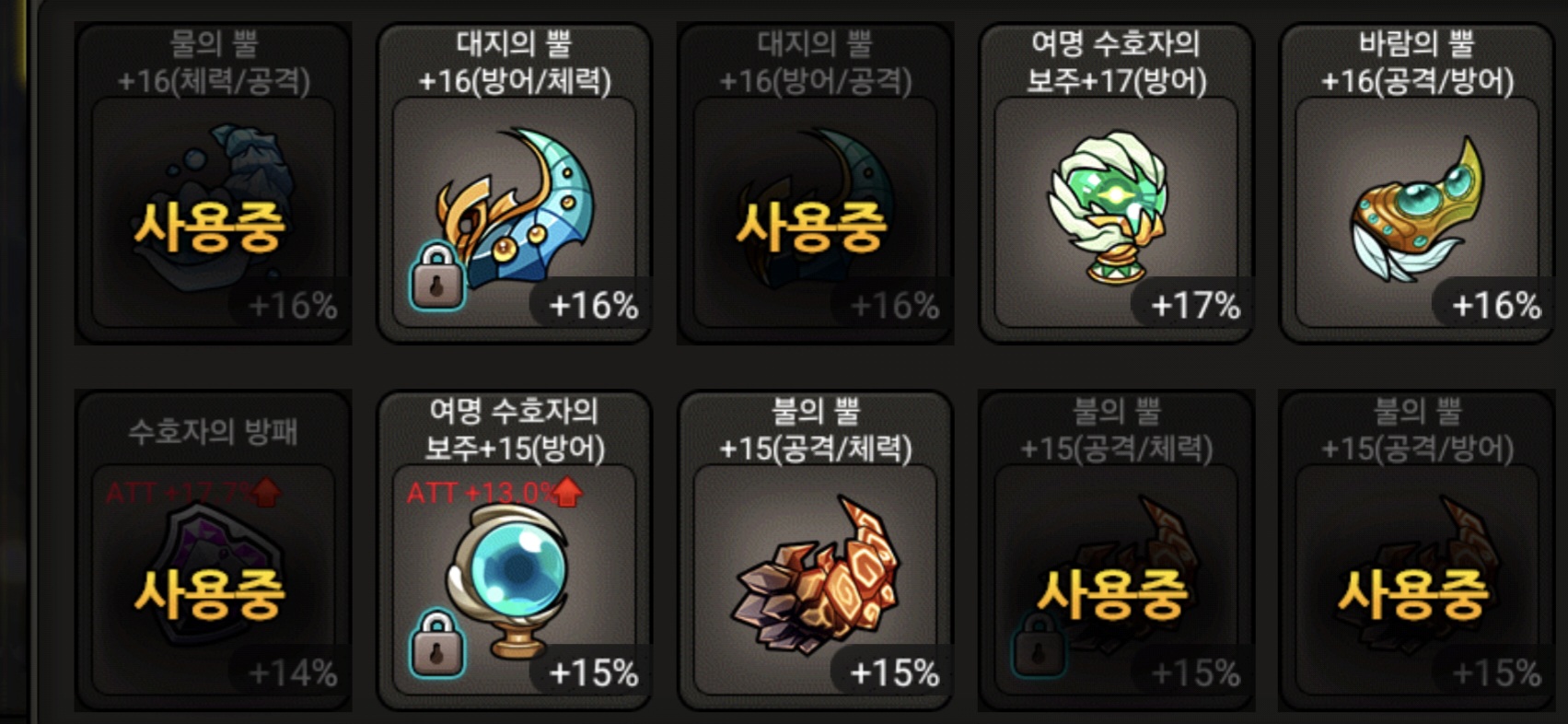Click the 여명 수호자의 보주+17(방어) title text

(x=1115, y=62)
